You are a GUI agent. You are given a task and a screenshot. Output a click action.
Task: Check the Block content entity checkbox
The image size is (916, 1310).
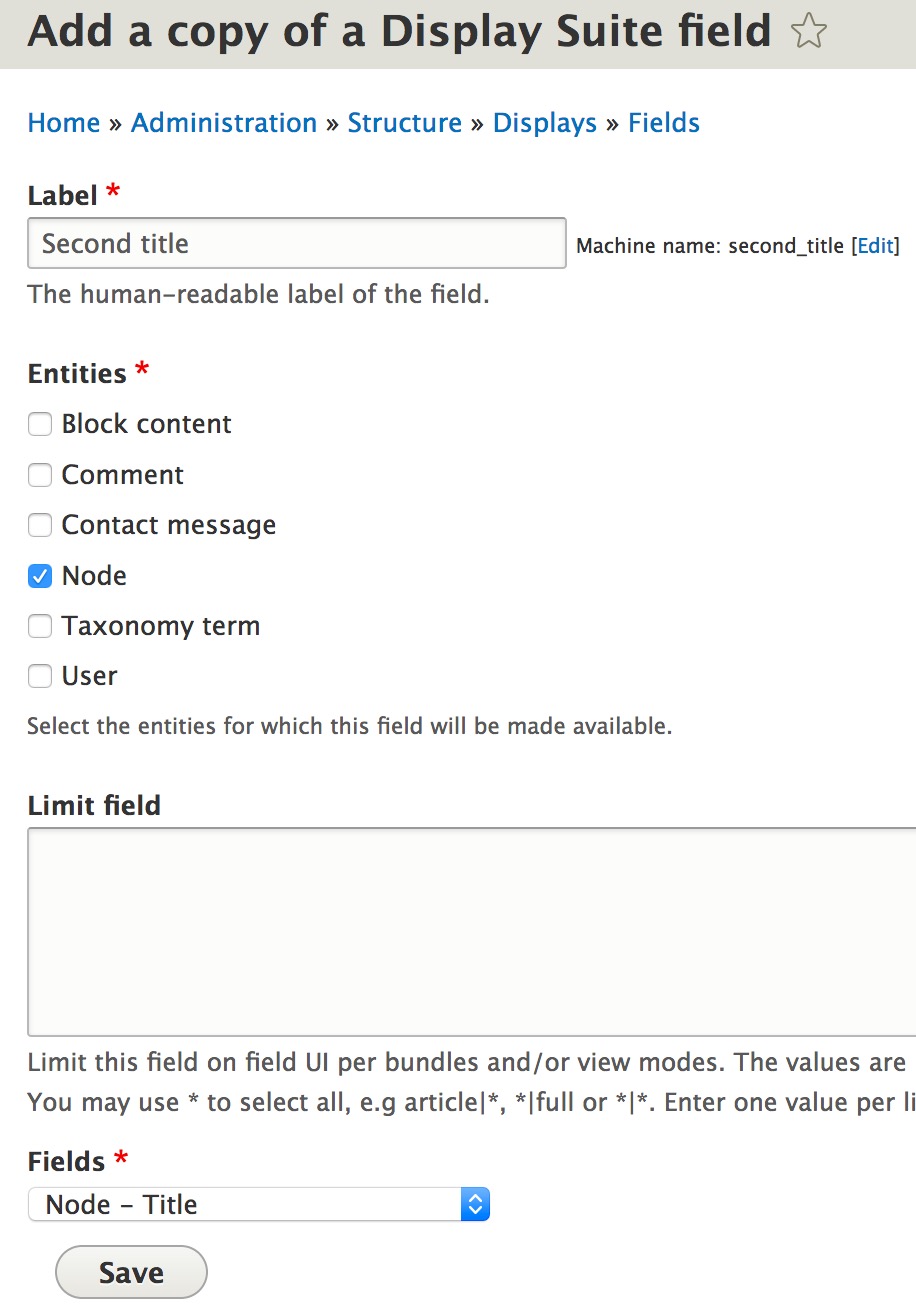coord(39,424)
